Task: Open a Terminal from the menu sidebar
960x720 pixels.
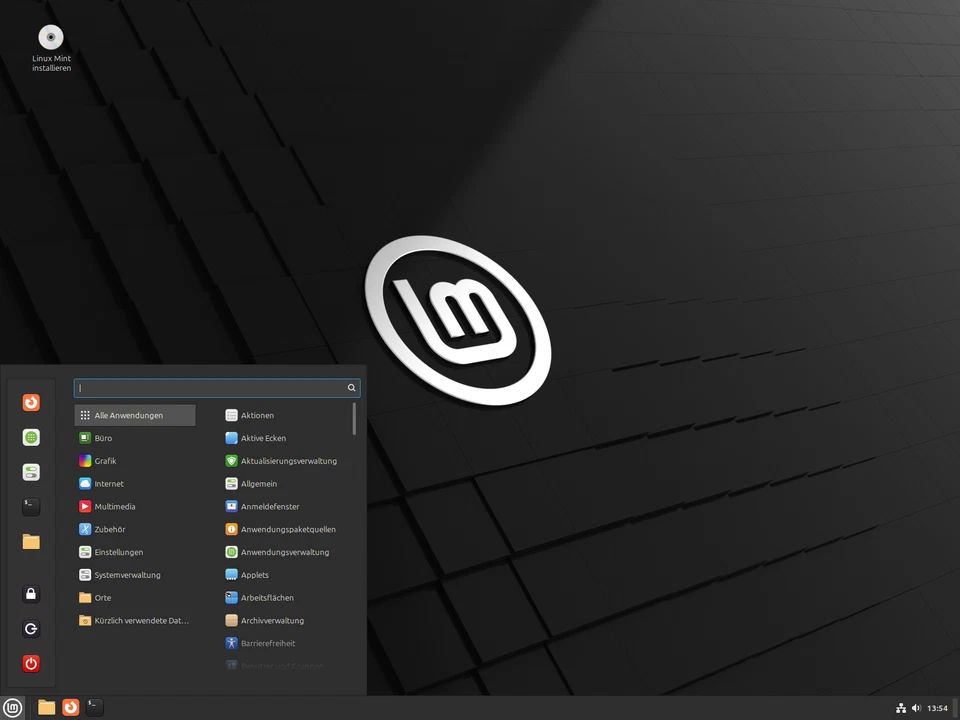Action: click(x=31, y=507)
